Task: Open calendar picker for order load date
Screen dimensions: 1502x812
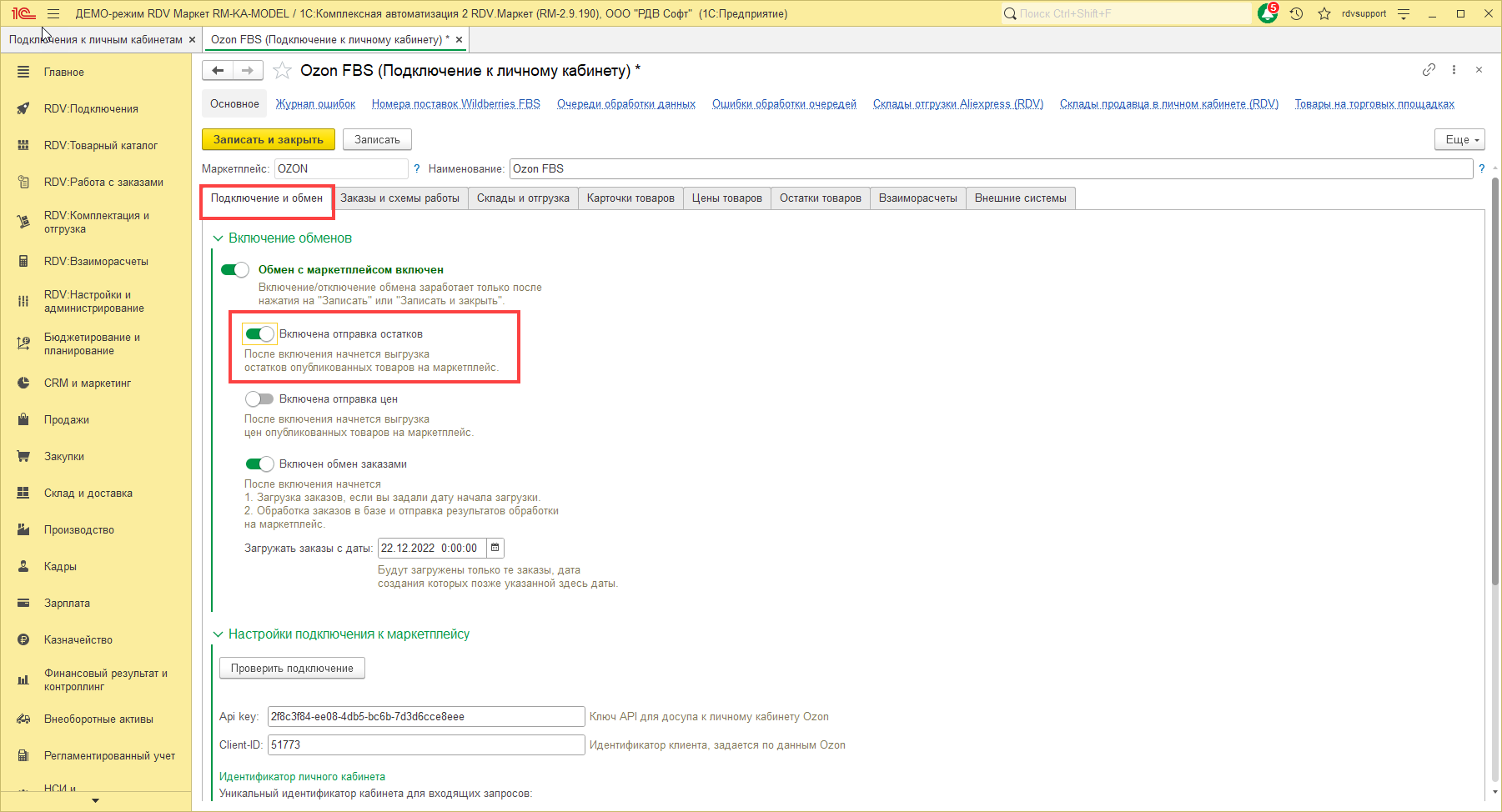Action: [x=495, y=548]
